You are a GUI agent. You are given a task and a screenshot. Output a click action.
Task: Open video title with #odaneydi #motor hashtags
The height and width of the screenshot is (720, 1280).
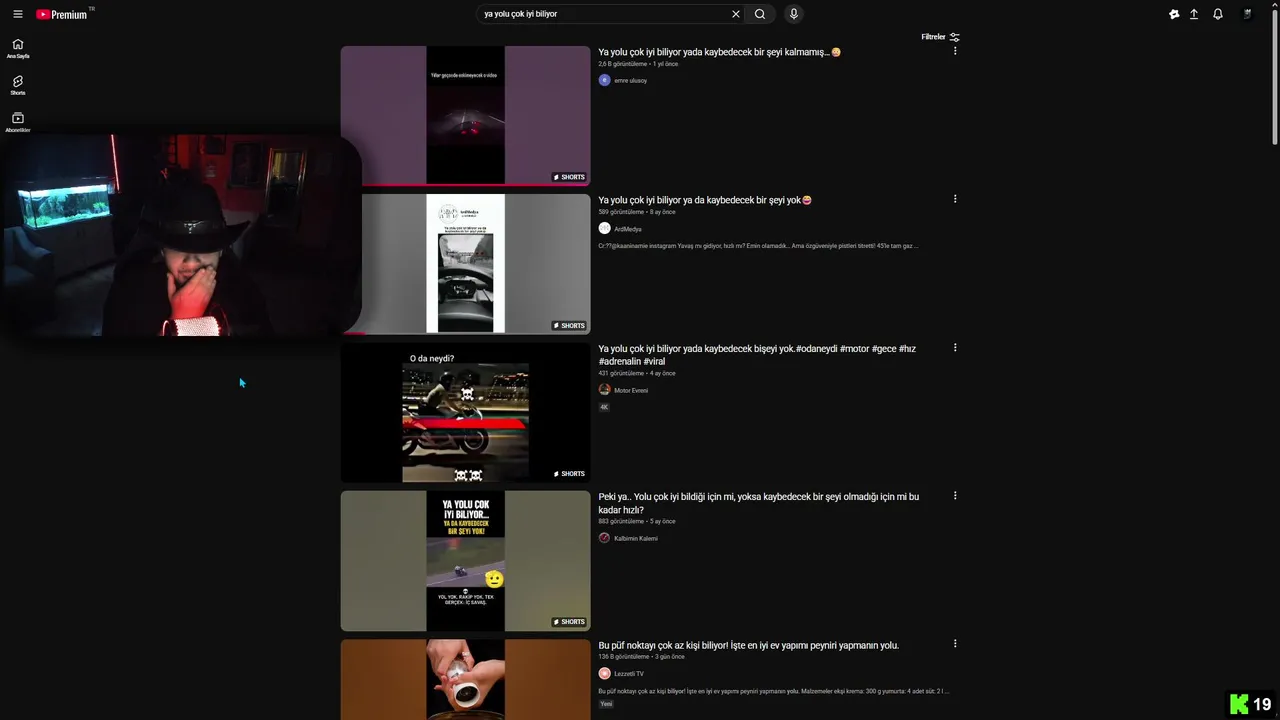(x=757, y=355)
